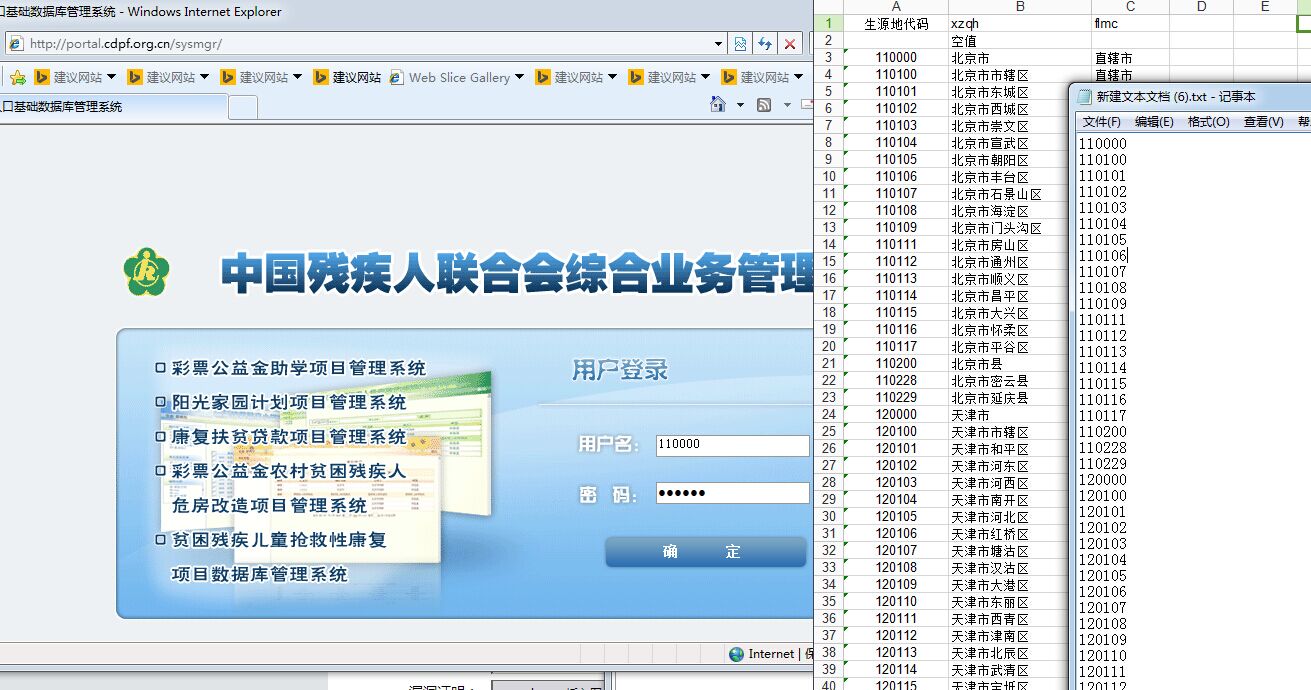Select Excel column B header
Image resolution: width=1311 pixels, height=690 pixels.
pyautogui.click(x=1020, y=7)
